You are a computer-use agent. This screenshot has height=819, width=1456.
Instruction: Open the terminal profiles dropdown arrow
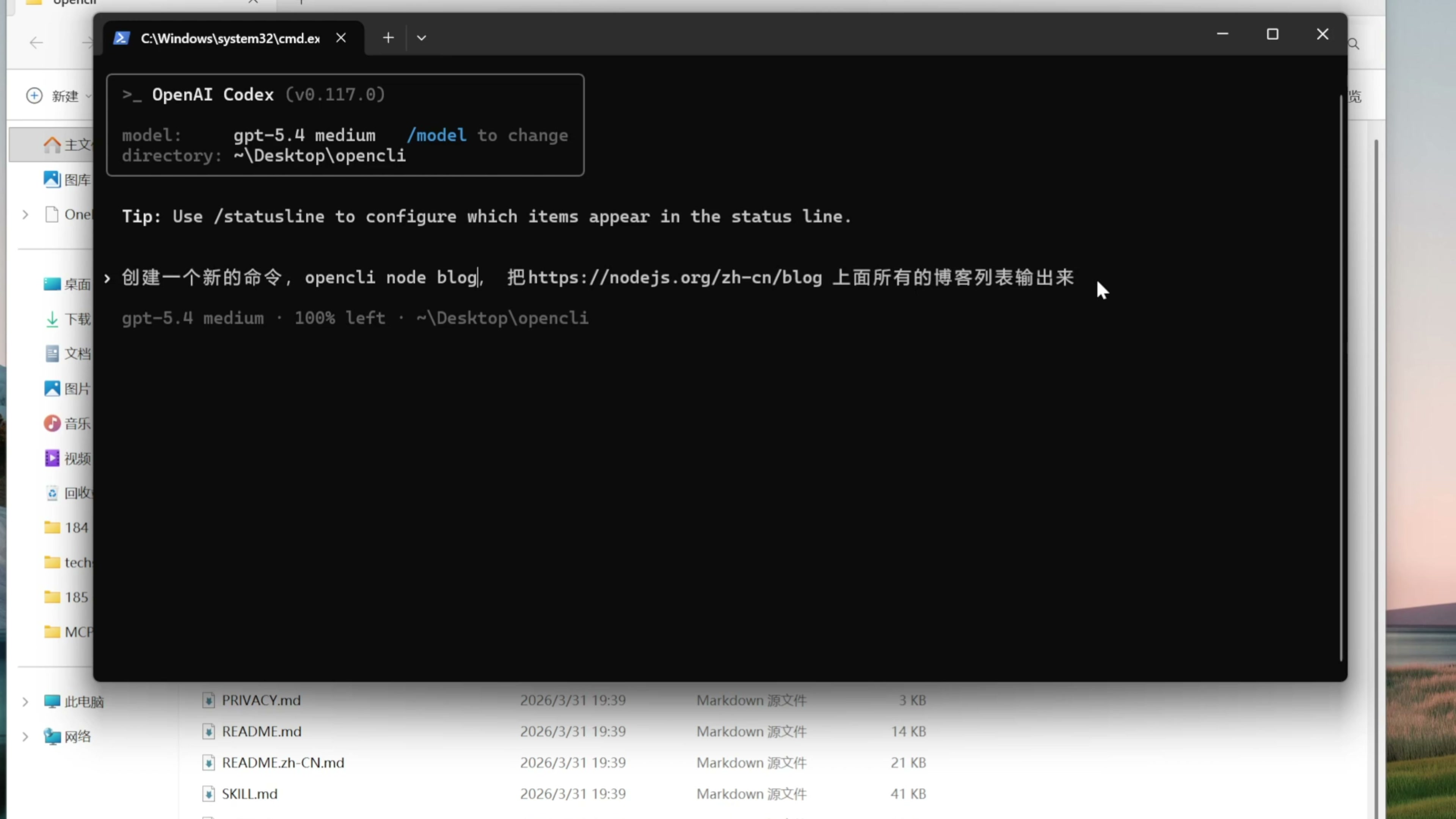[421, 38]
